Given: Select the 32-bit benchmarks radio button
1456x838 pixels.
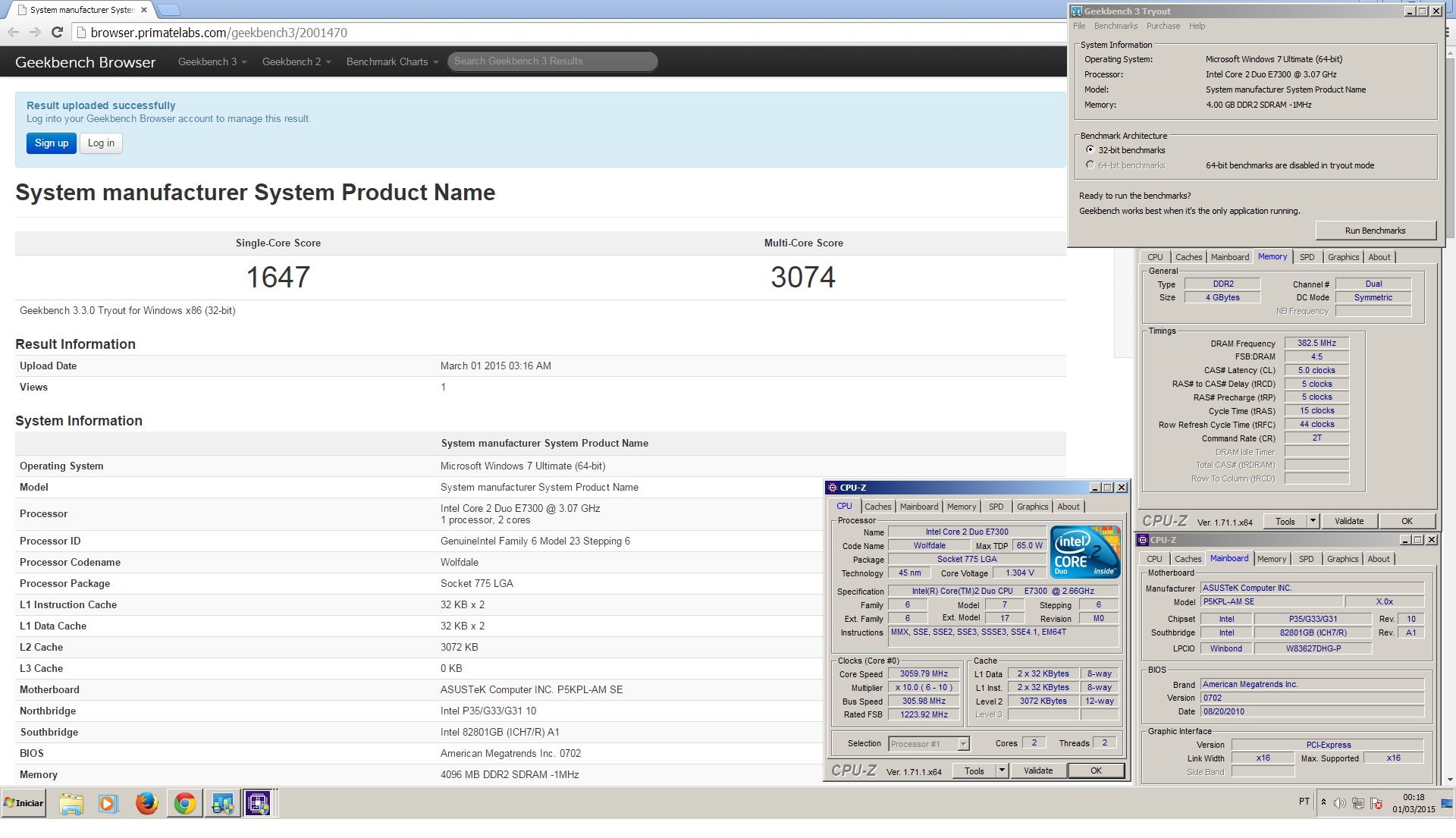Looking at the screenshot, I should [1090, 149].
